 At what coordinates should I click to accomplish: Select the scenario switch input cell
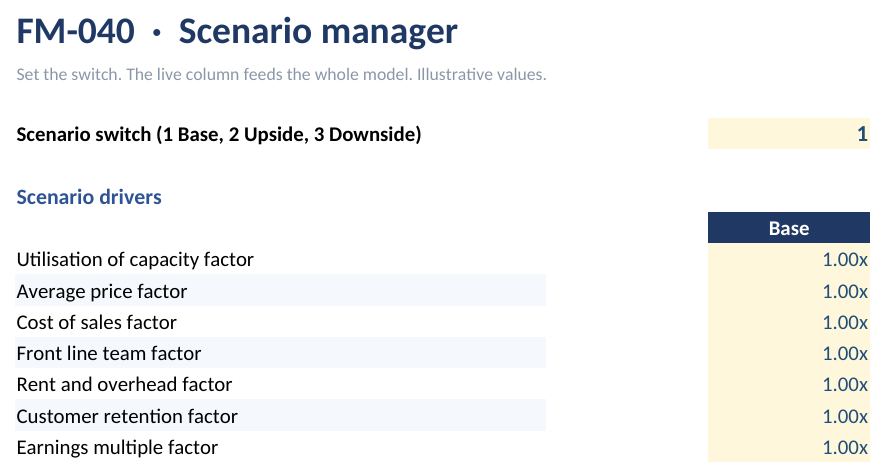(x=788, y=134)
